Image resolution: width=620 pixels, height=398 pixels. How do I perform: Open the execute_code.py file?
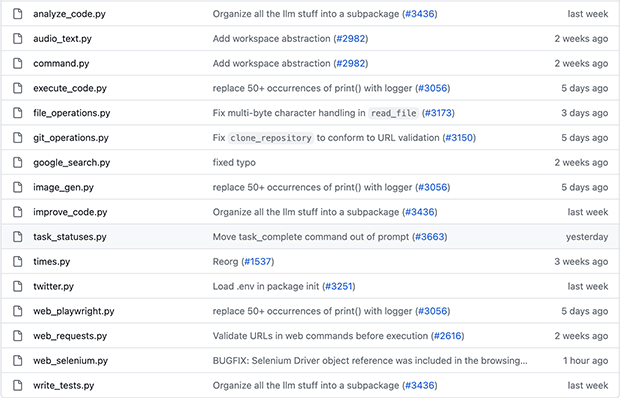pos(70,88)
